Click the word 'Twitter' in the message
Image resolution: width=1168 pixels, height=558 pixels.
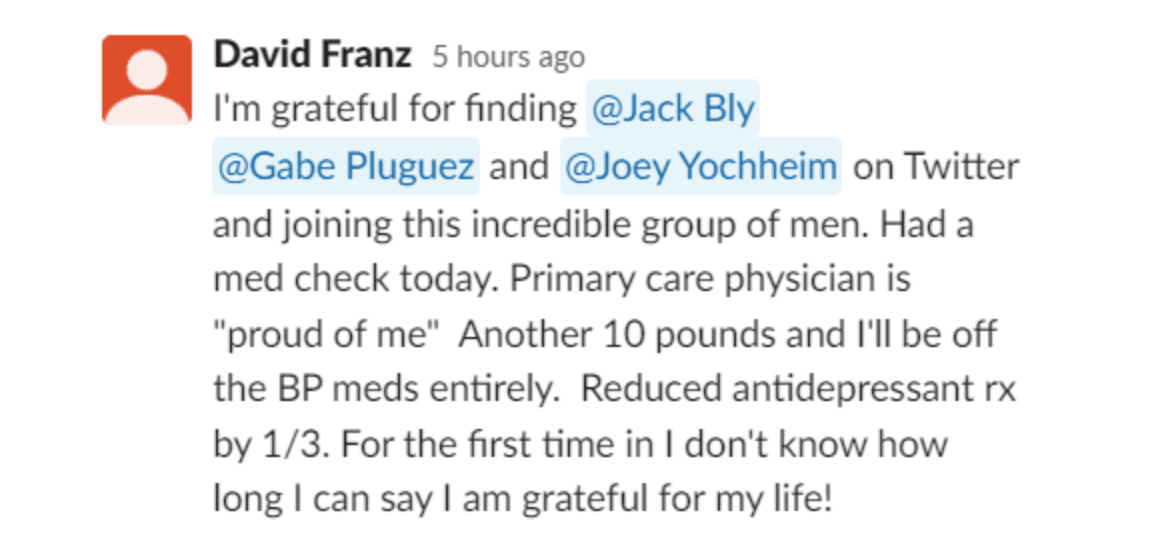[962, 166]
